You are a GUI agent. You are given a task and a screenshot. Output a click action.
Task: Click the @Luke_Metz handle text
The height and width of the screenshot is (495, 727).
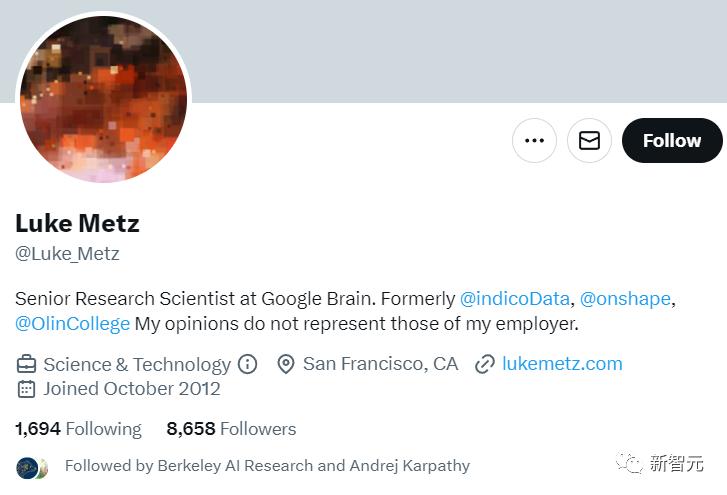pyautogui.click(x=67, y=254)
